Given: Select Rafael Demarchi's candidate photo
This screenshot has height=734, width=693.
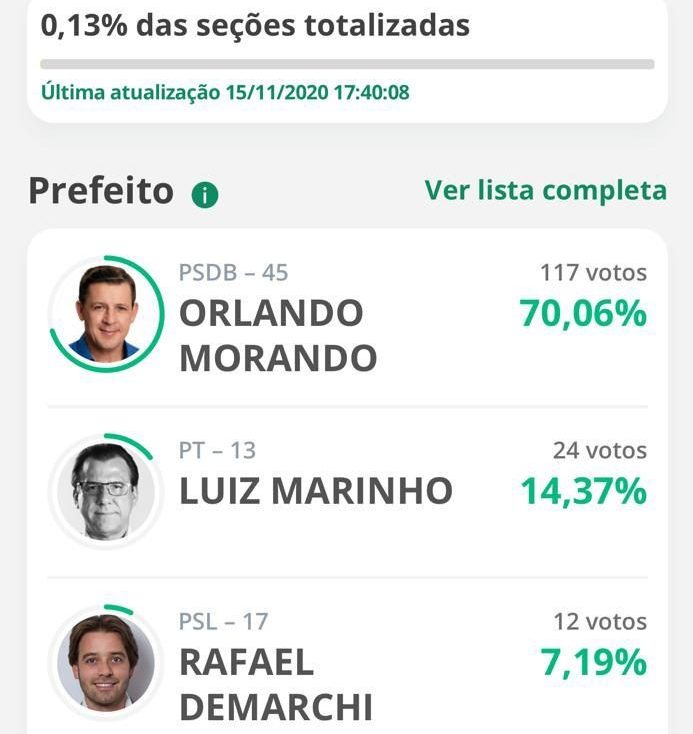Looking at the screenshot, I should 106,661.
